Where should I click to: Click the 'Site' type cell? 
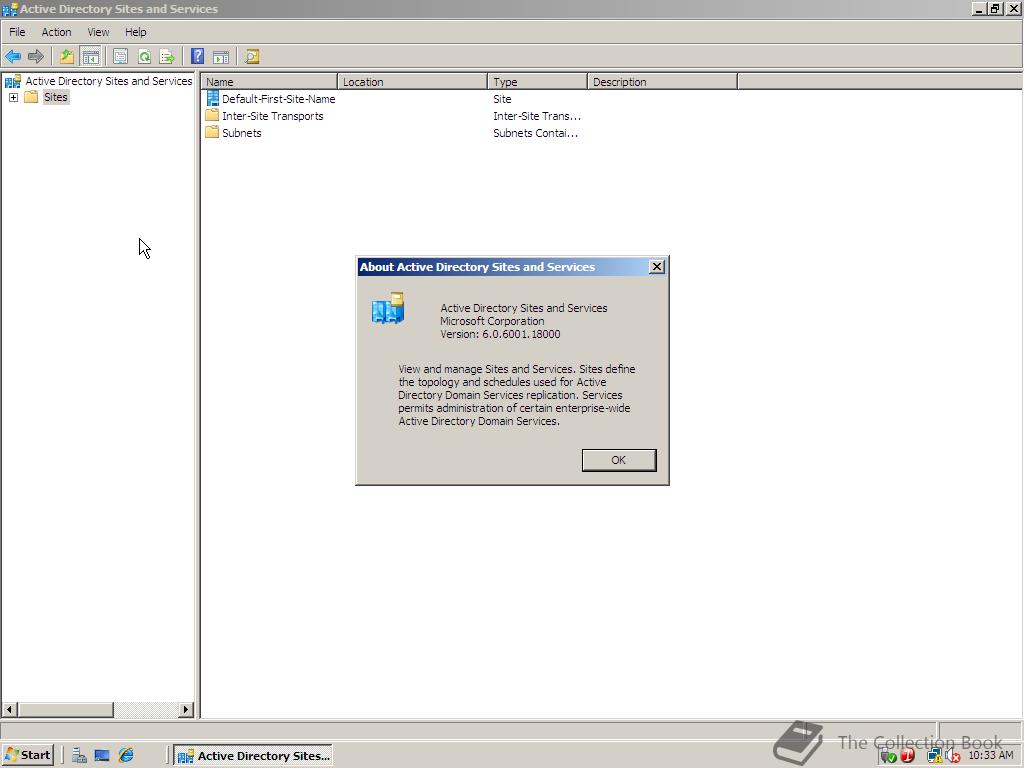[x=502, y=99]
